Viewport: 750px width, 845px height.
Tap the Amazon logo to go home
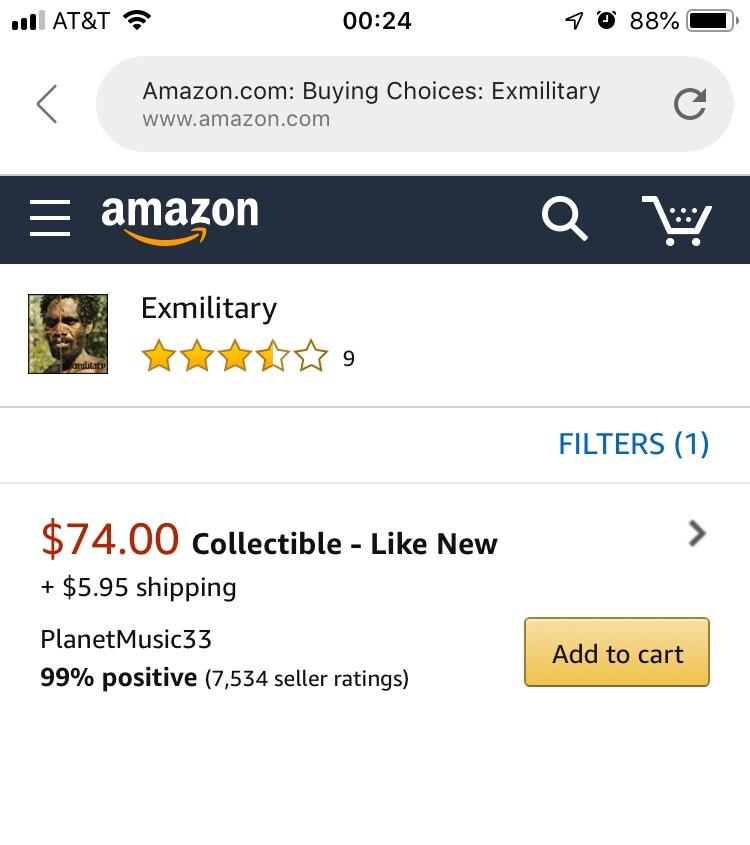pos(179,218)
